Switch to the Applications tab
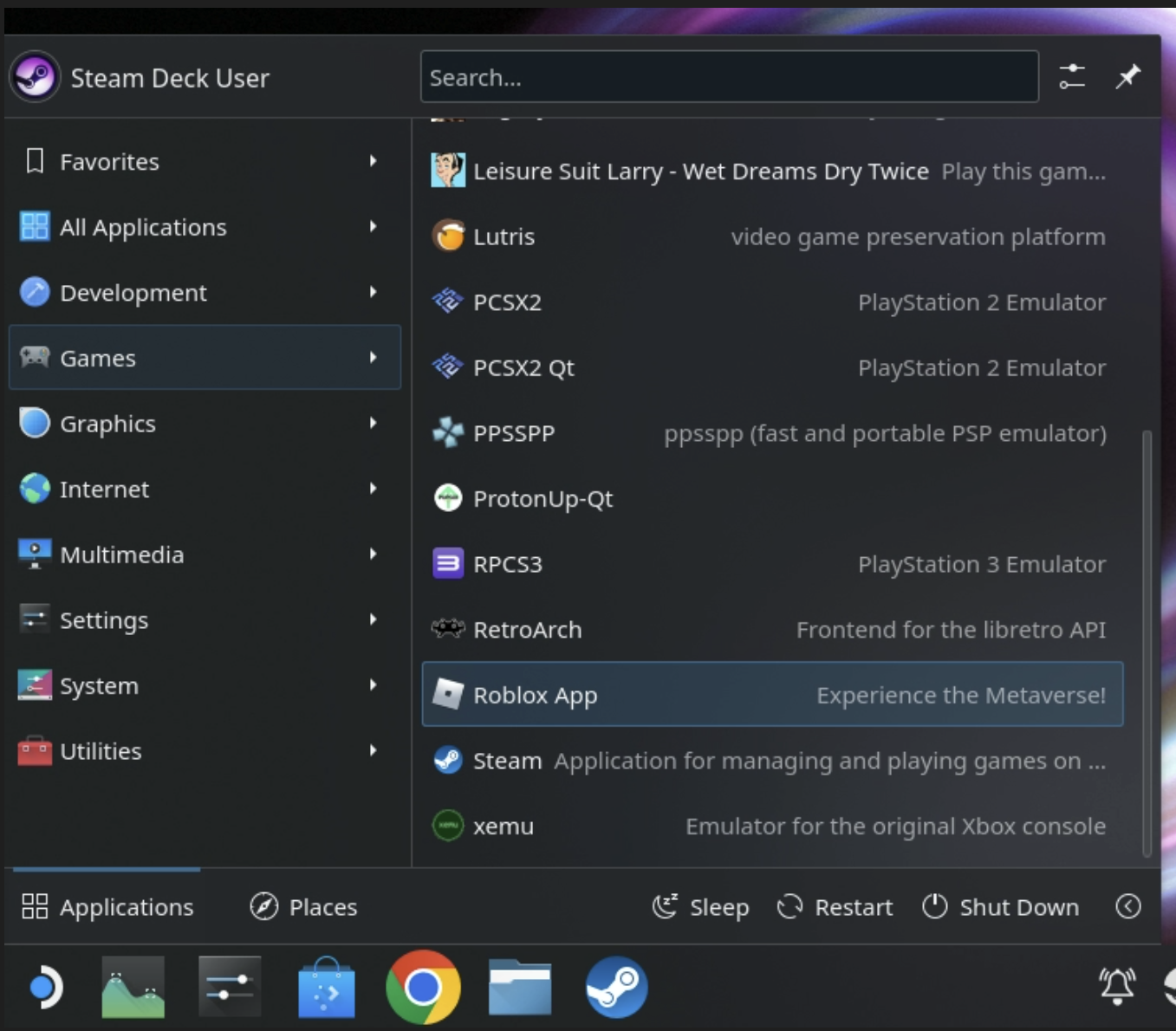 (x=107, y=906)
